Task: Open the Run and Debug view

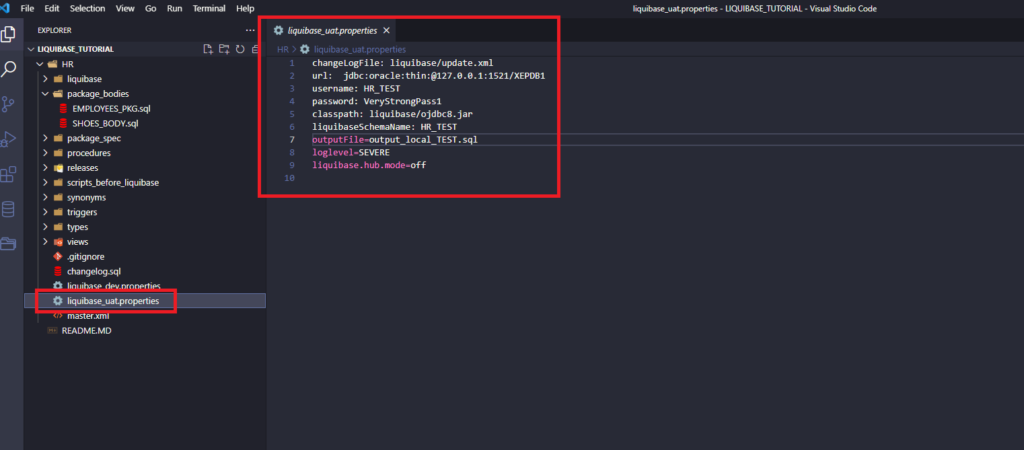Action: point(8,139)
